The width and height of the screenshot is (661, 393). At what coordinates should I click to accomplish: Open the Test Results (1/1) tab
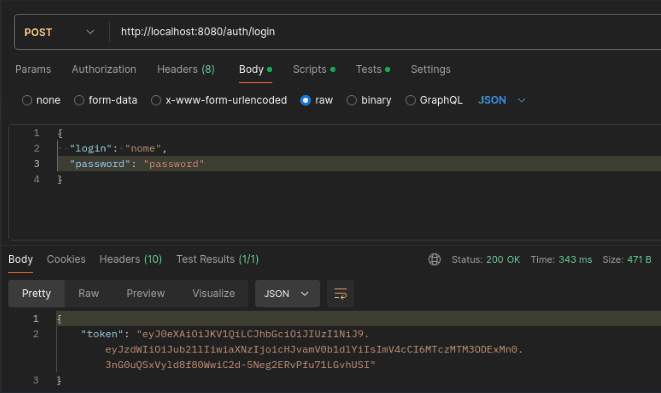(218, 259)
